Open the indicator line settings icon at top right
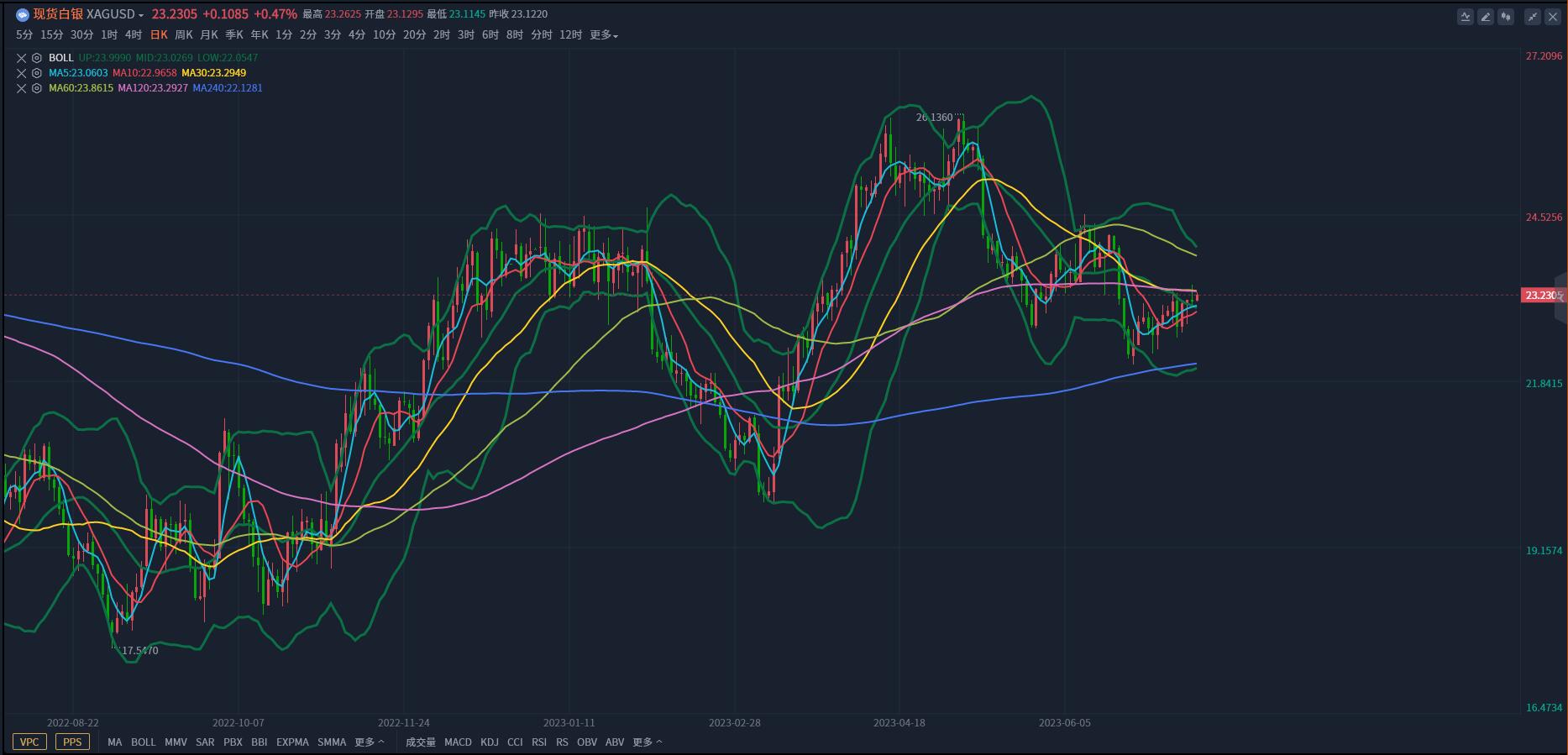The image size is (1568, 755). 1466,17
